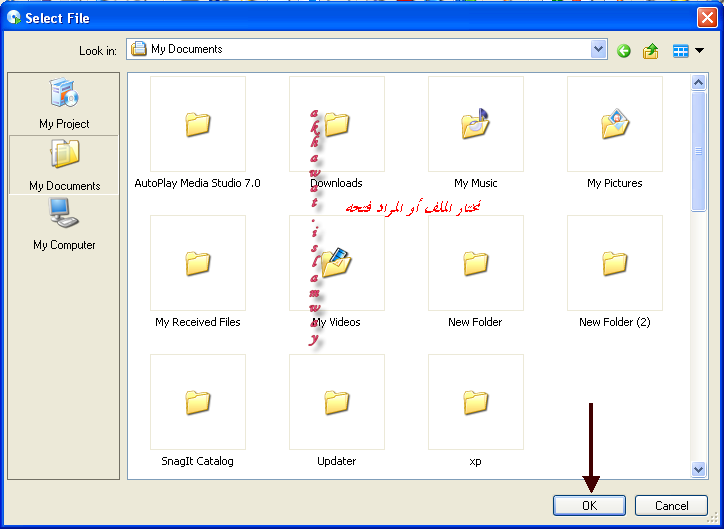The width and height of the screenshot is (724, 529).
Task: Click the xp label text
Action: pos(475,462)
